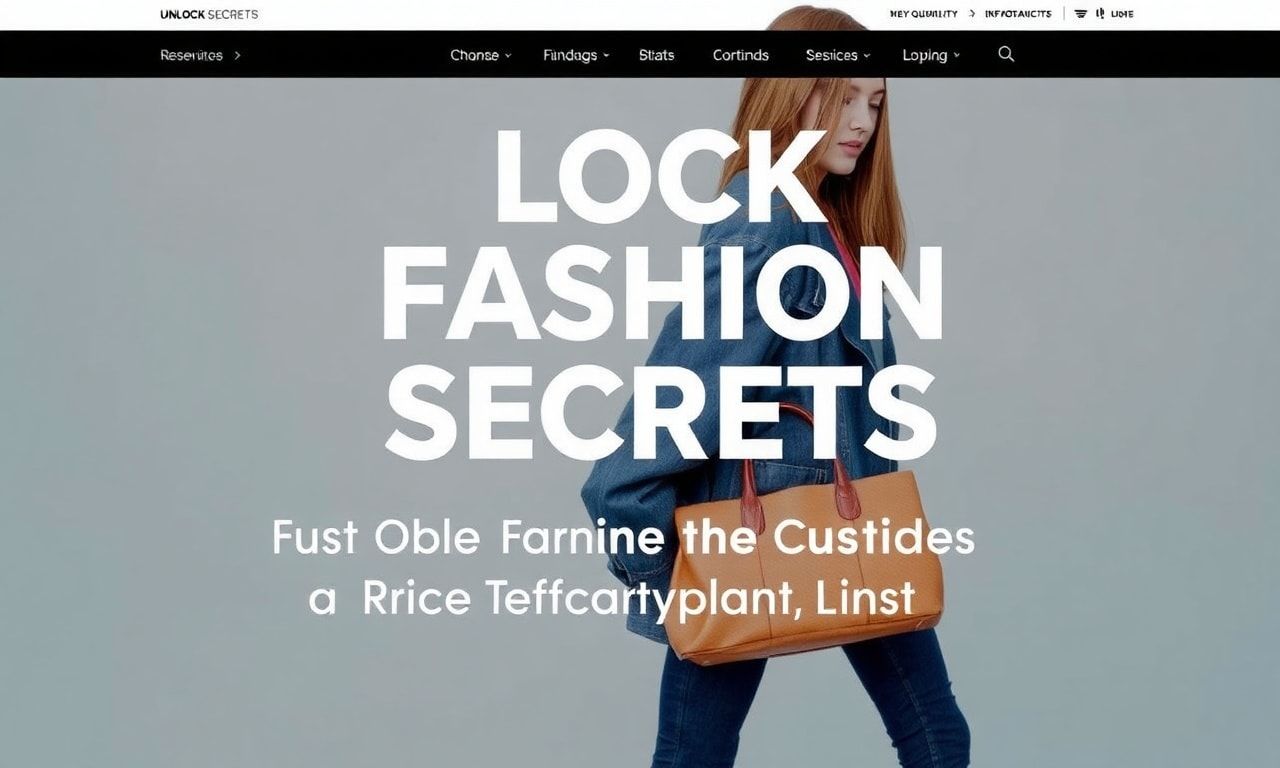Click the hero subtitle text starting 'Fust Oble'
This screenshot has height=768, width=1280.
point(622,568)
